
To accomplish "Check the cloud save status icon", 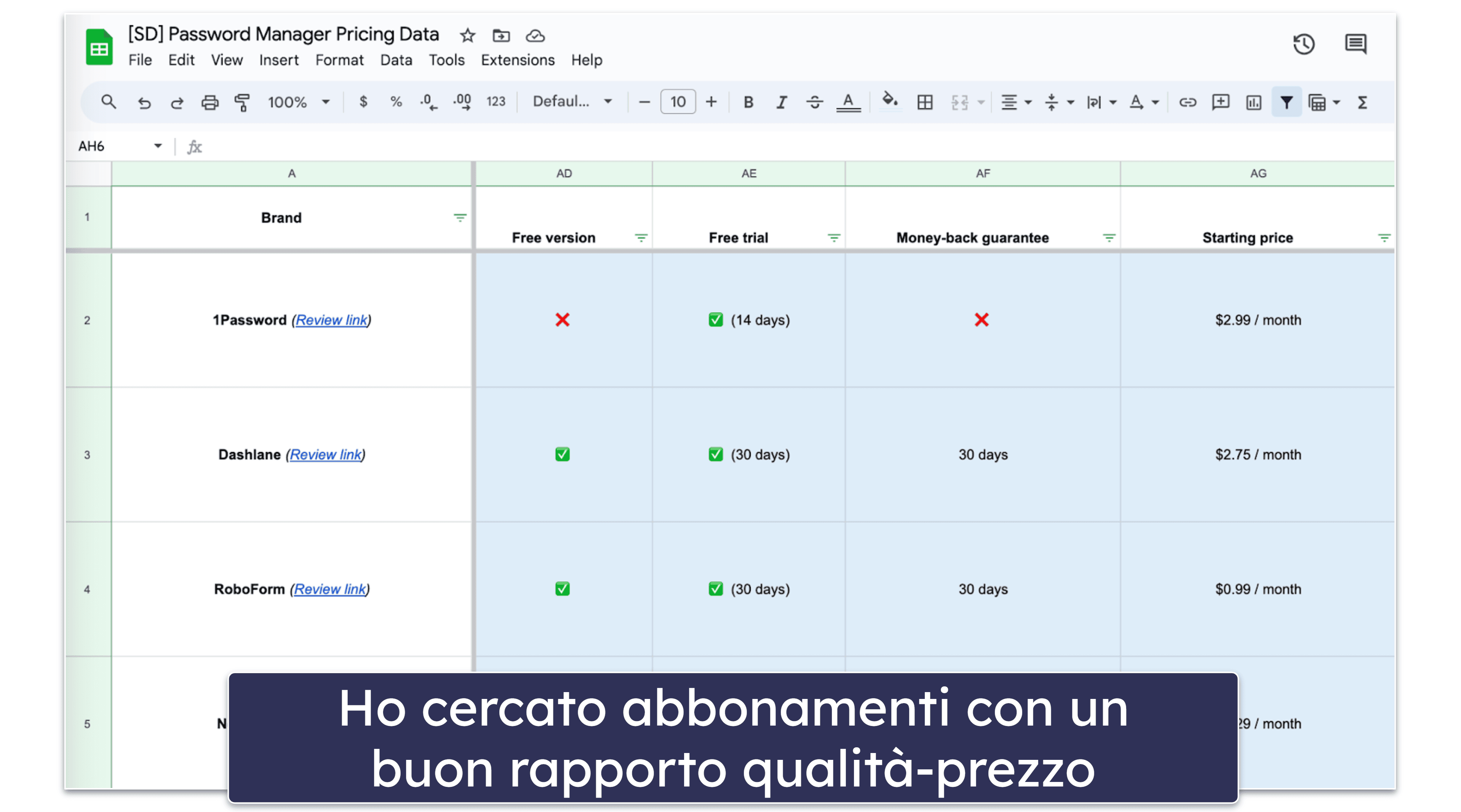I will (x=535, y=36).
